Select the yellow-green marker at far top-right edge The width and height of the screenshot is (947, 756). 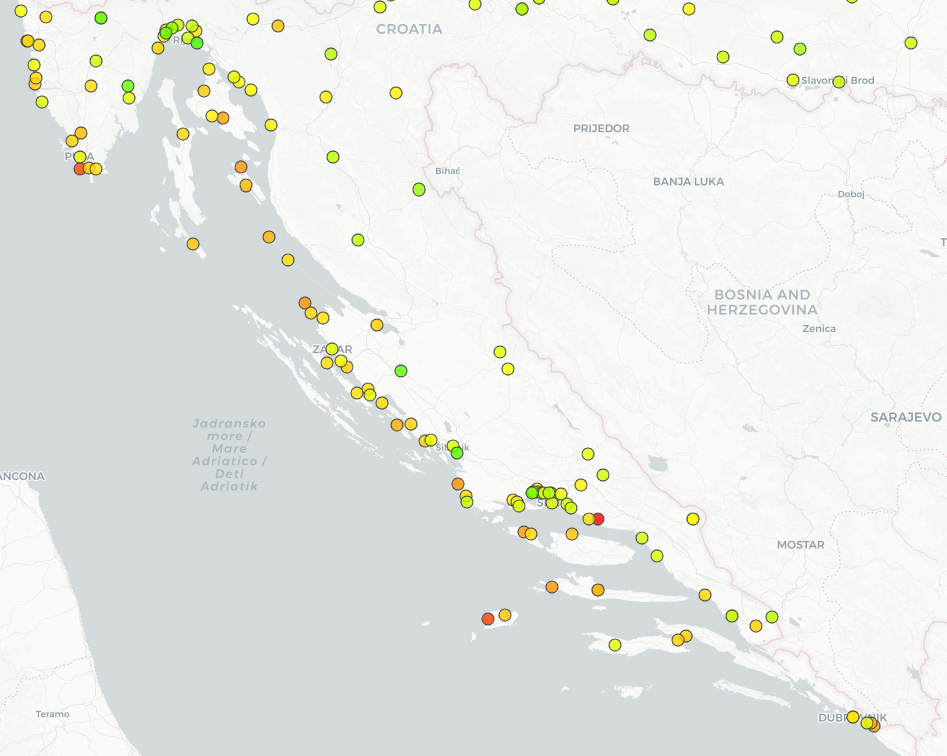click(x=911, y=43)
